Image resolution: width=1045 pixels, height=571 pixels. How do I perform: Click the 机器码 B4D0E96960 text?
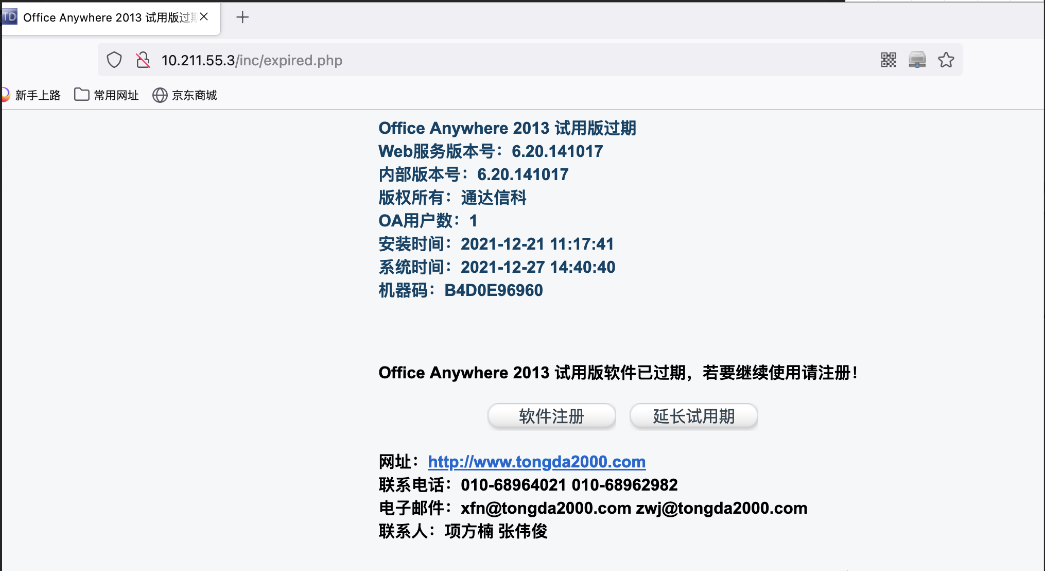pos(461,290)
